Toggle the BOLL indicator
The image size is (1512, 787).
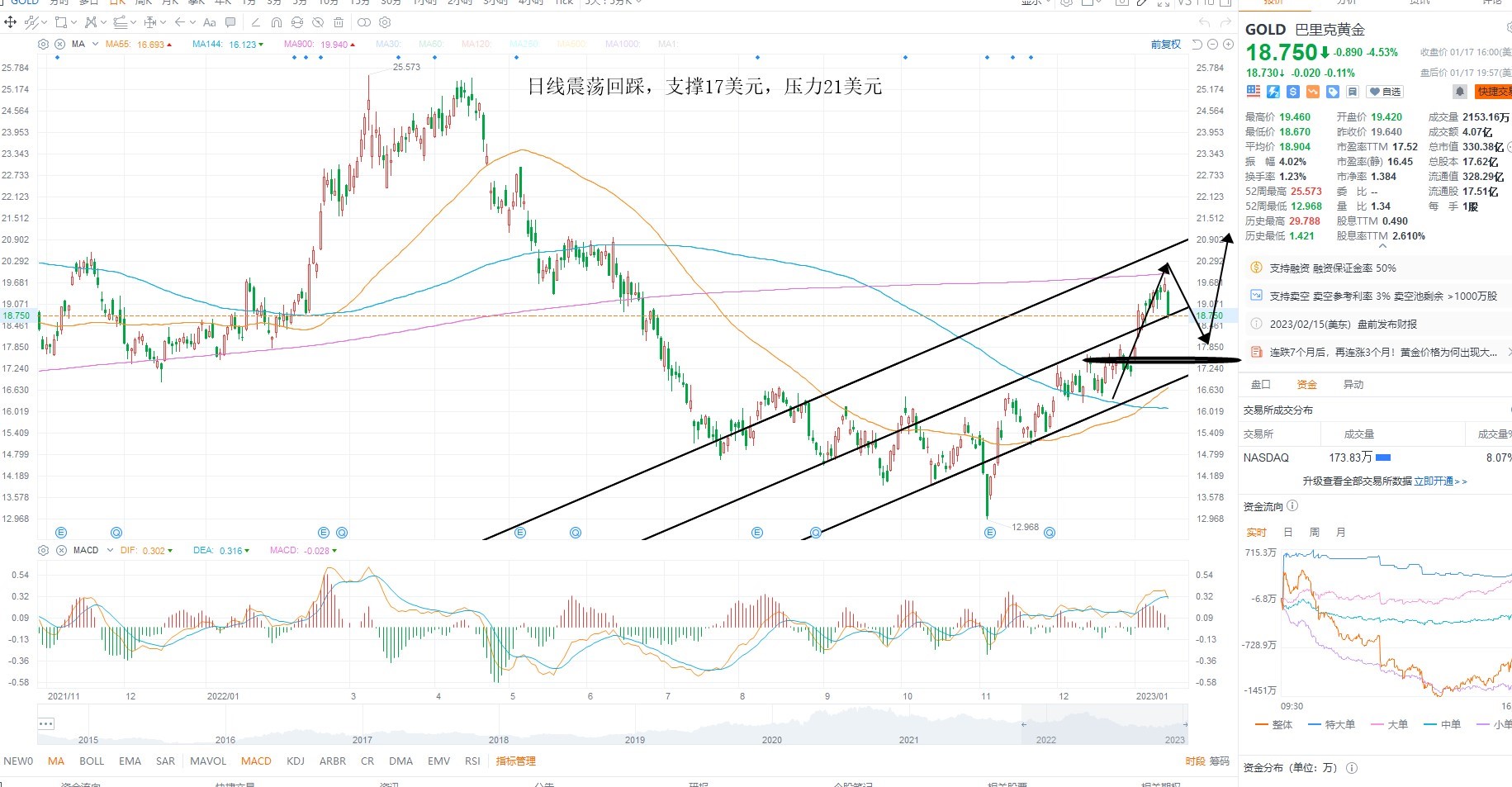pos(92,761)
